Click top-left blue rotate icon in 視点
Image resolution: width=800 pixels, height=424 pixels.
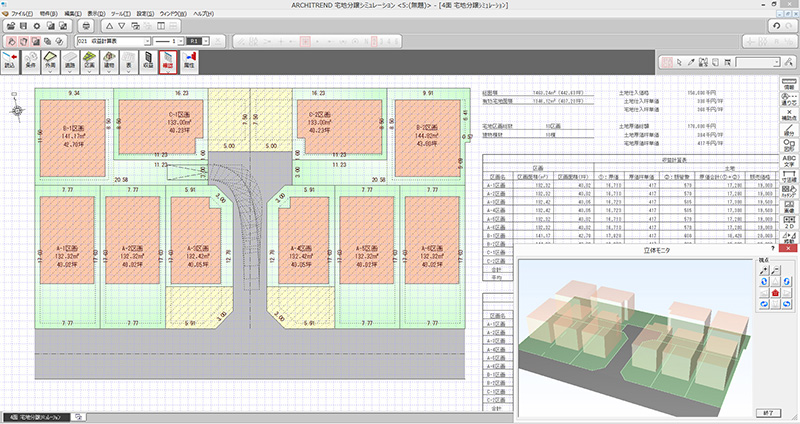coord(764,282)
